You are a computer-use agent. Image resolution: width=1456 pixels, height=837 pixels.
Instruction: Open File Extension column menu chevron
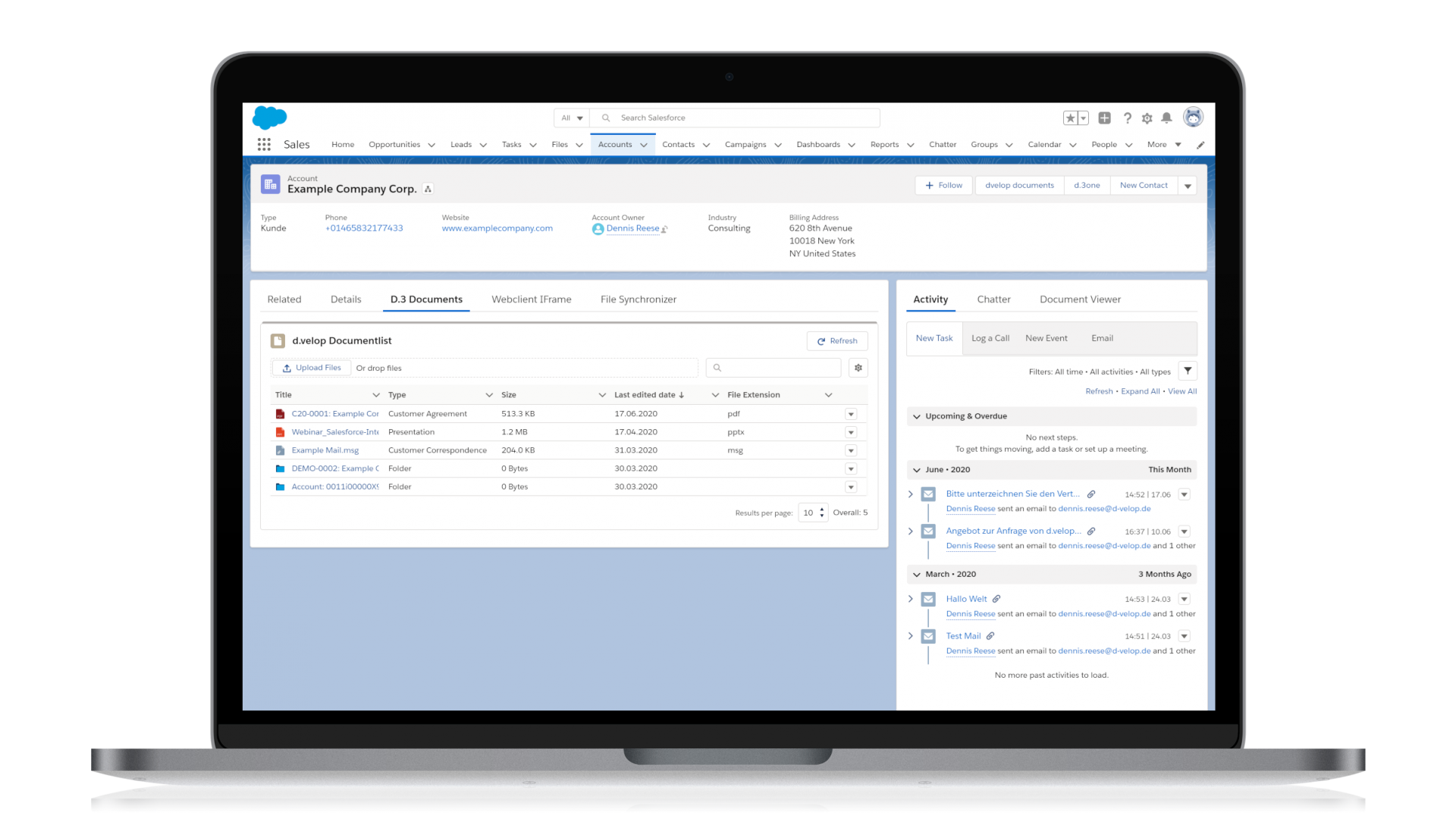pyautogui.click(x=829, y=395)
